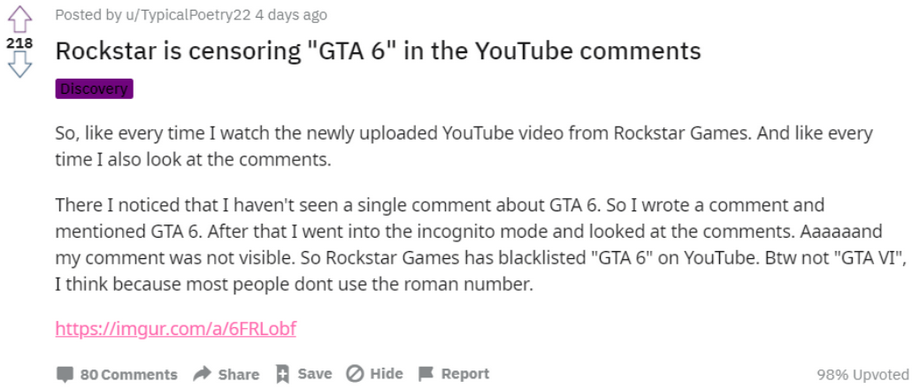The image size is (920, 389).
Task: Open the 80 Comments section
Action: (128, 374)
